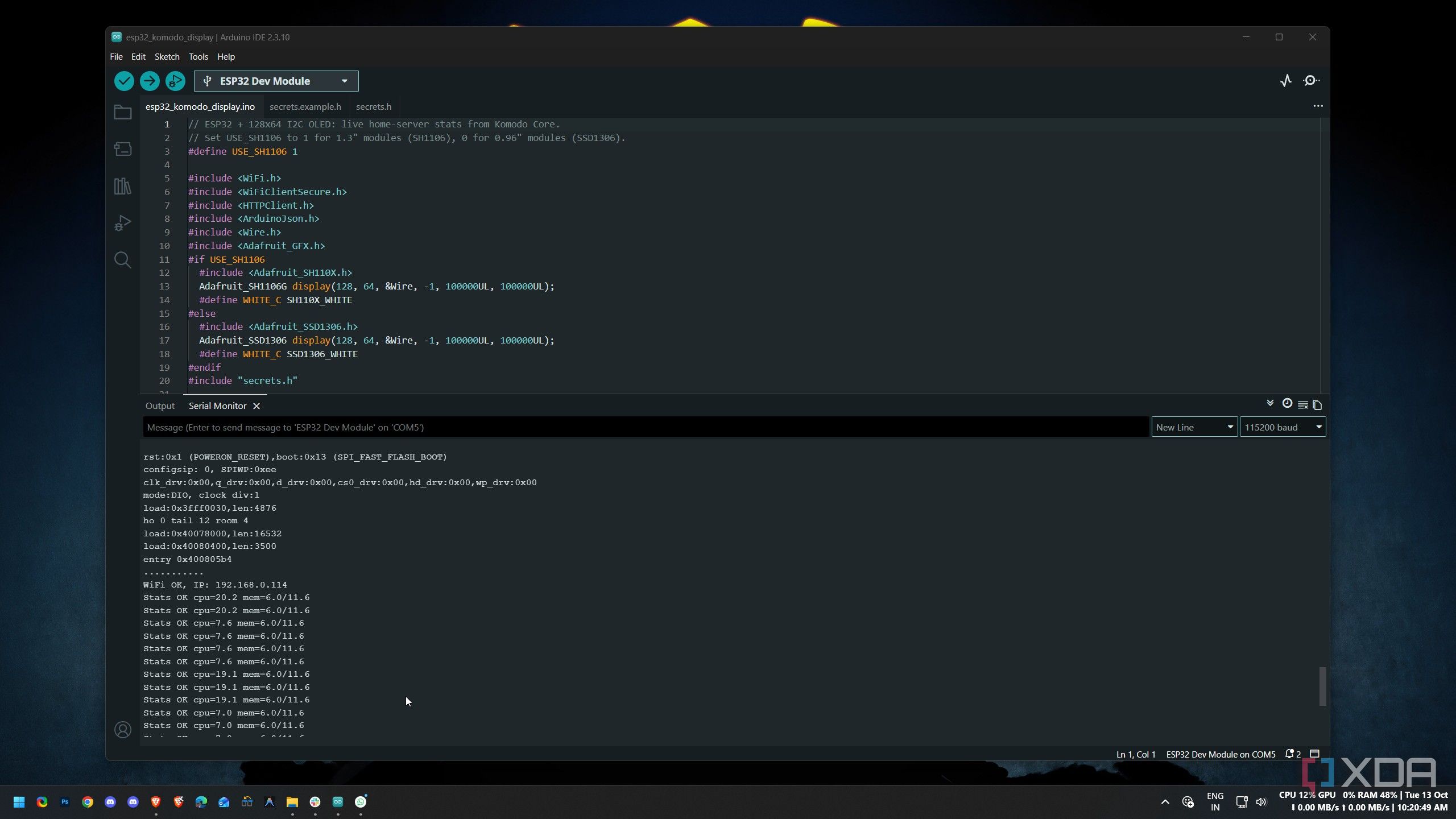
Task: Open WhatsApp from the Windows taskbar
Action: (361, 802)
